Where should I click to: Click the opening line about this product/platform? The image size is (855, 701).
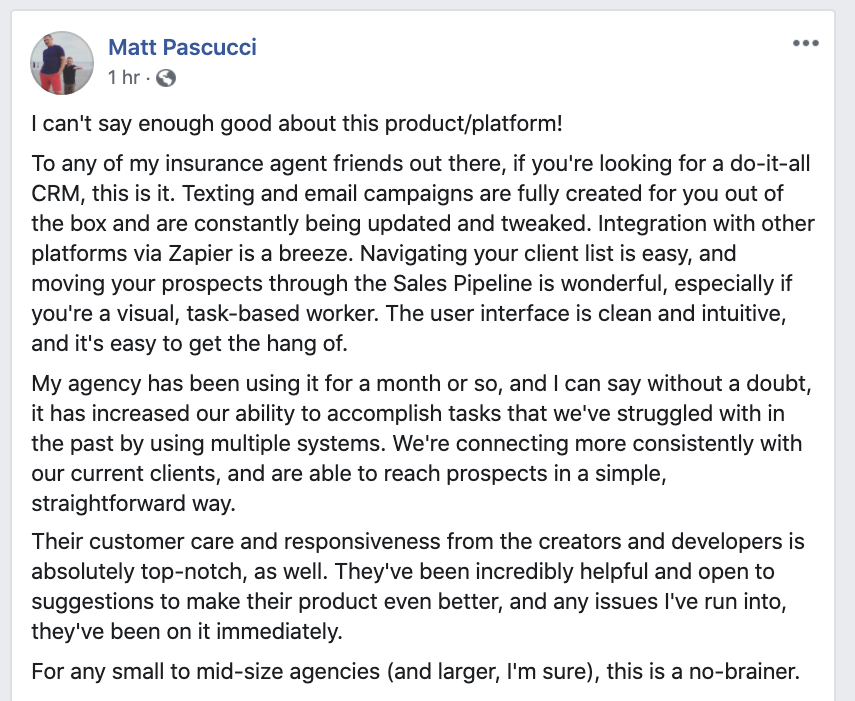tap(297, 123)
